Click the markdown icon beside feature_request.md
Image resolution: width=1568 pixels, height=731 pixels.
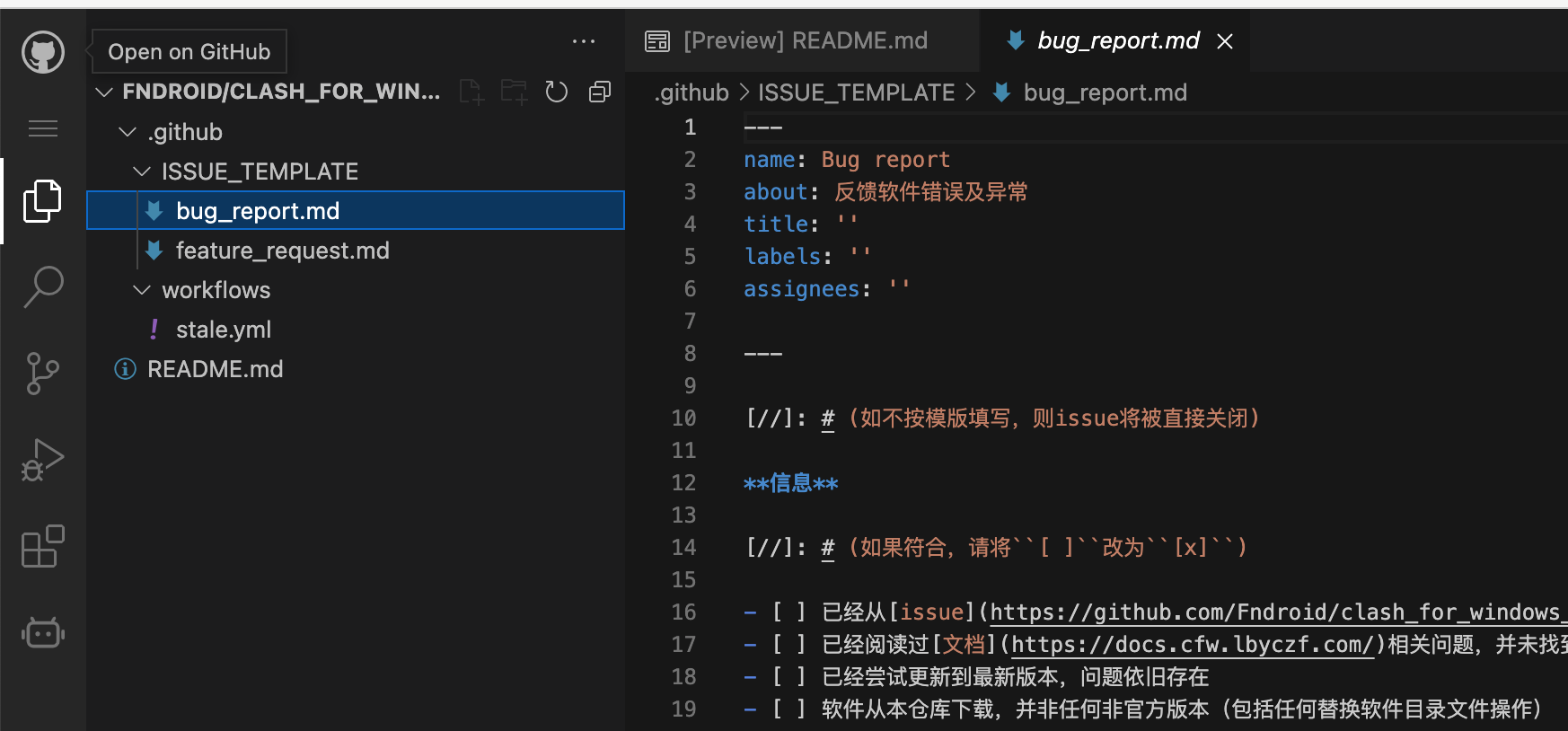tap(154, 251)
